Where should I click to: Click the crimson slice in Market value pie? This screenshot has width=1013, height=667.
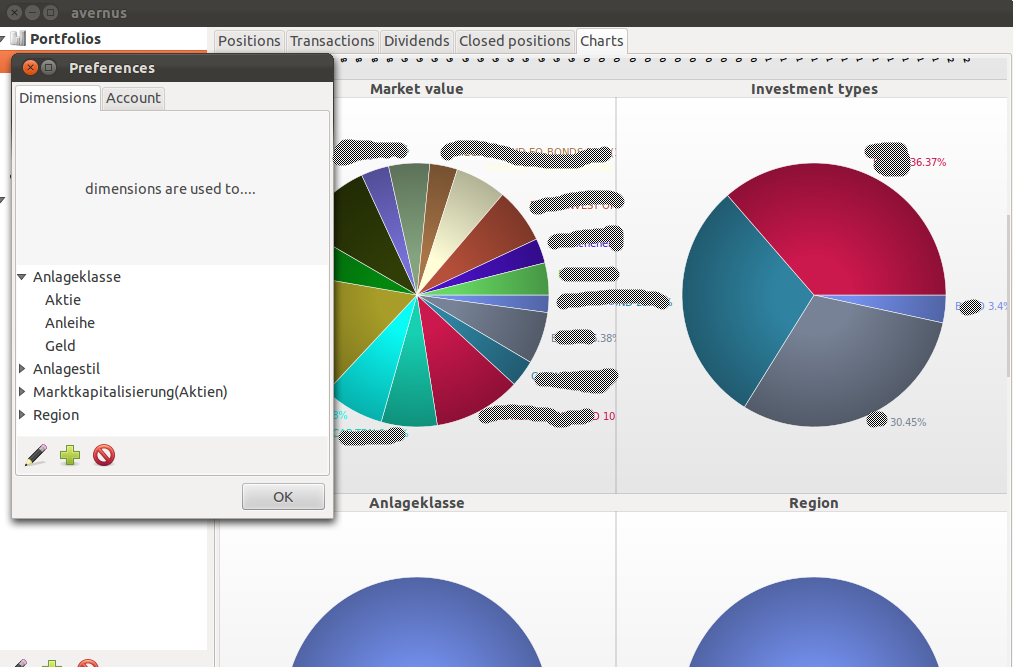460,372
